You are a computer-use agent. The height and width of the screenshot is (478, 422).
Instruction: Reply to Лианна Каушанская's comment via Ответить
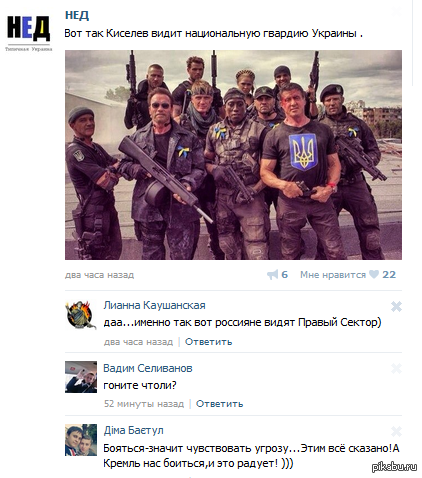[x=209, y=342]
